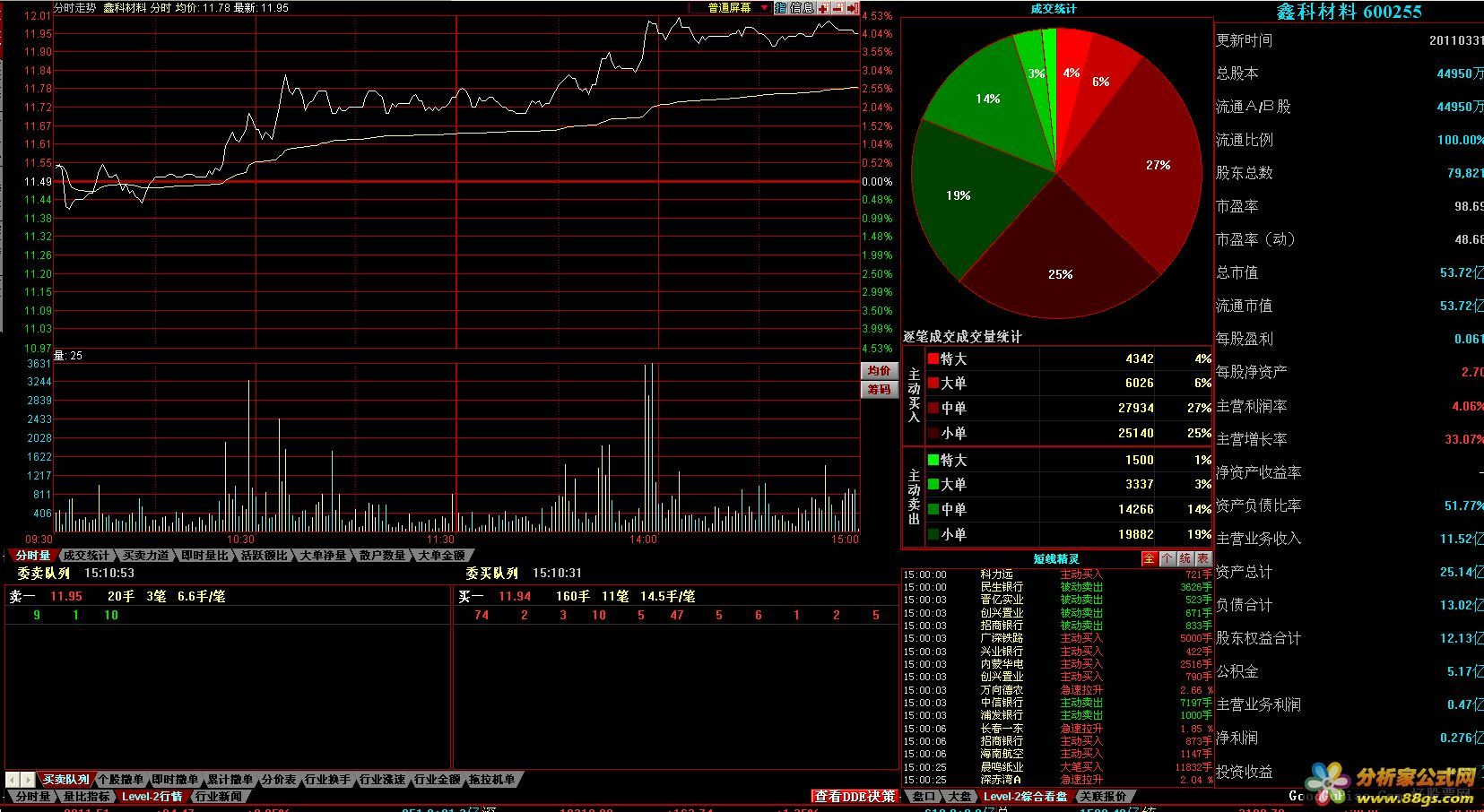The height and width of the screenshot is (812, 1484).
Task: Click the 主营增长率 label
Action: [1251, 439]
